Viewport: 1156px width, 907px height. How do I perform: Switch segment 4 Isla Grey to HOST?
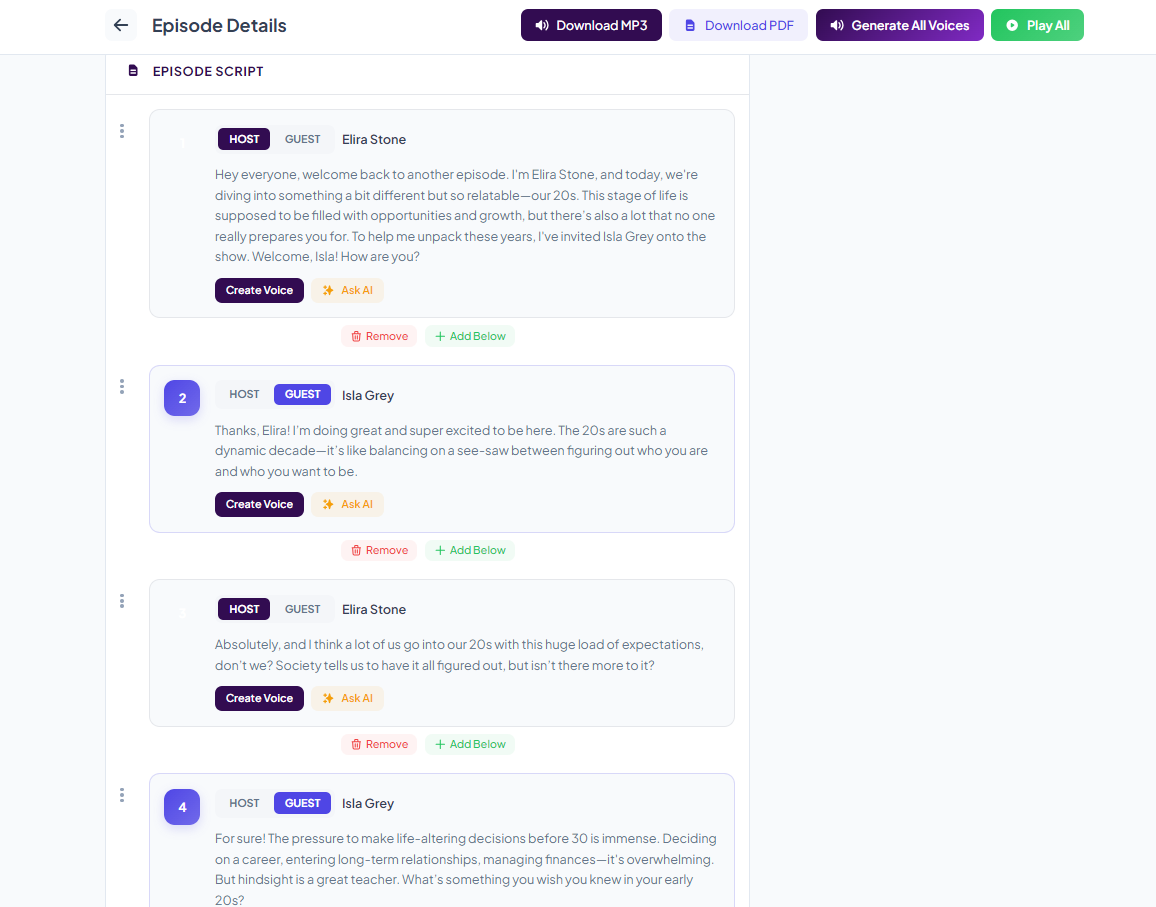[244, 803]
